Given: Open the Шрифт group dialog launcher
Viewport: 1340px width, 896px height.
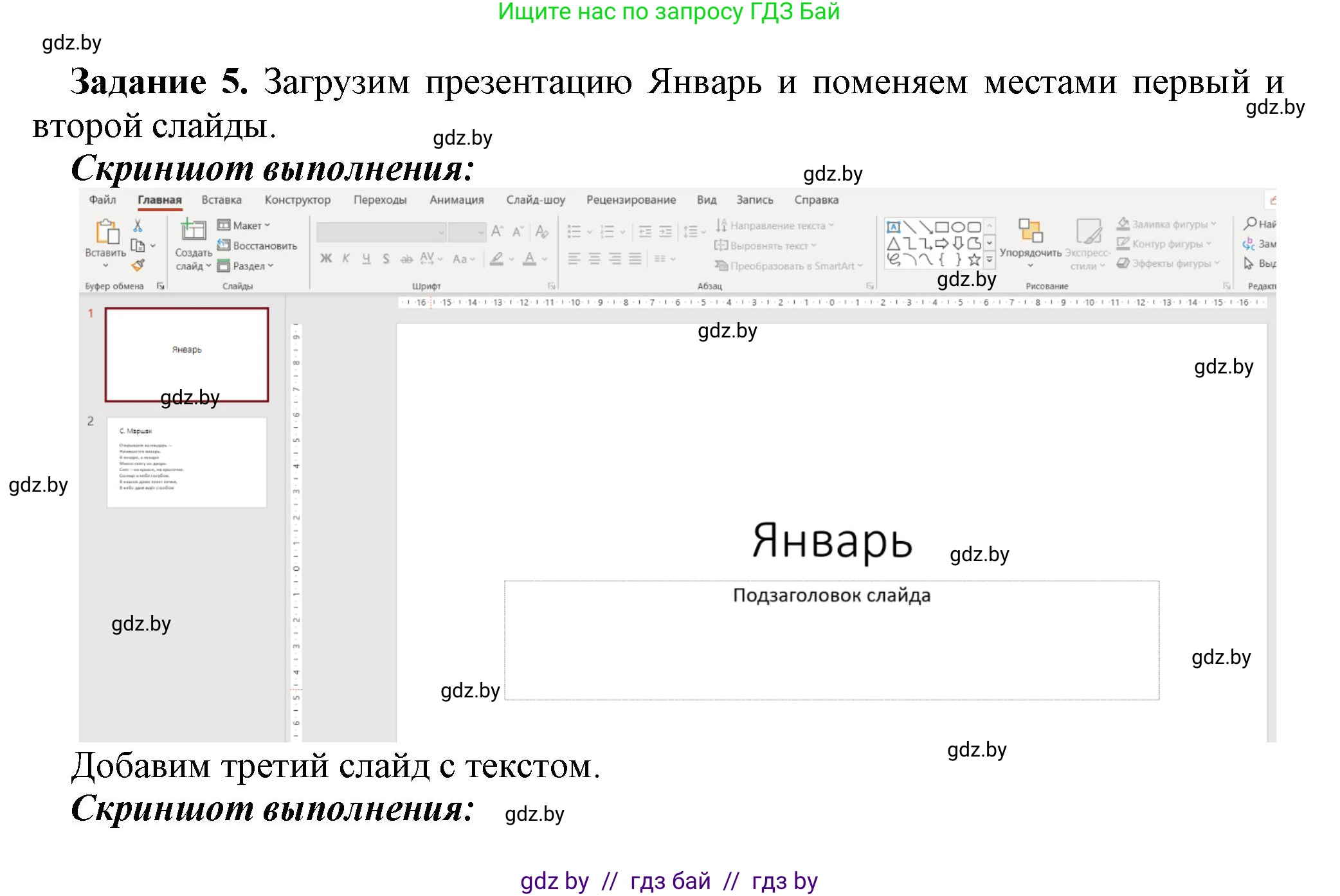Looking at the screenshot, I should [552, 285].
